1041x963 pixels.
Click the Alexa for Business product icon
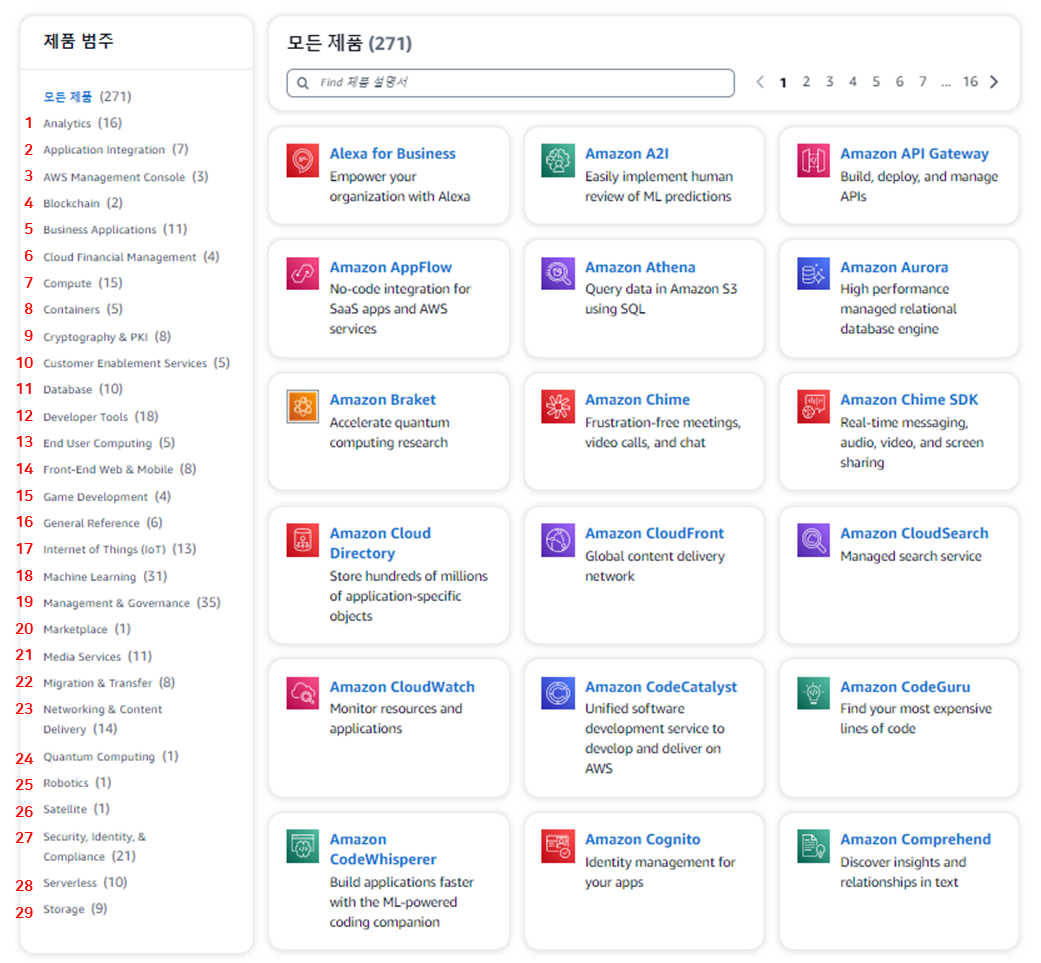tap(303, 161)
